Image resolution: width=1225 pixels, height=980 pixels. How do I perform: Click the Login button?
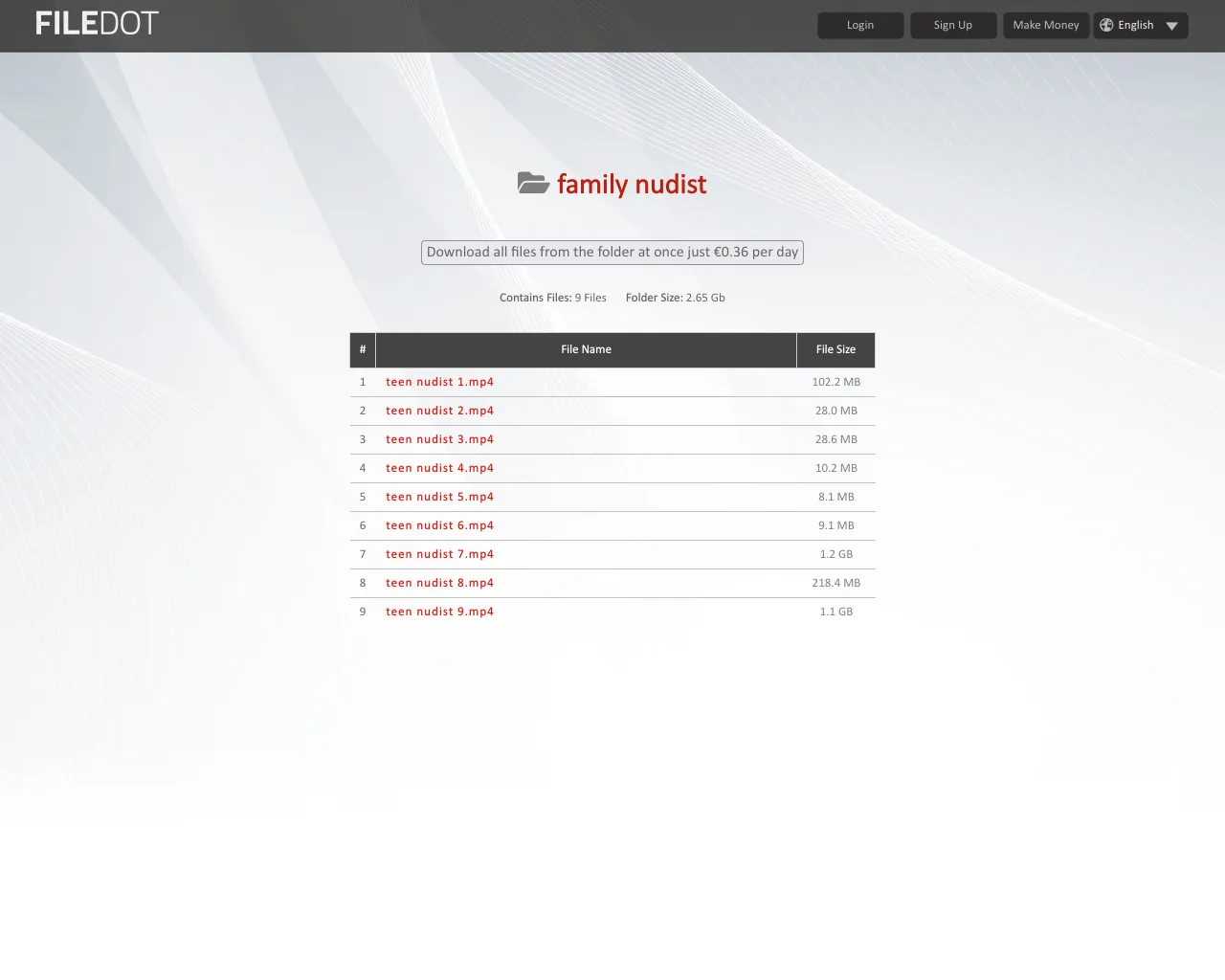(x=859, y=25)
